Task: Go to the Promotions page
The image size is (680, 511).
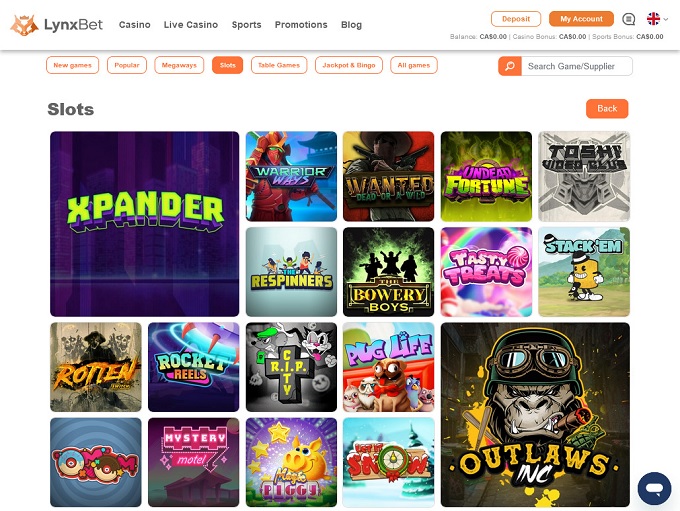Action: [301, 25]
